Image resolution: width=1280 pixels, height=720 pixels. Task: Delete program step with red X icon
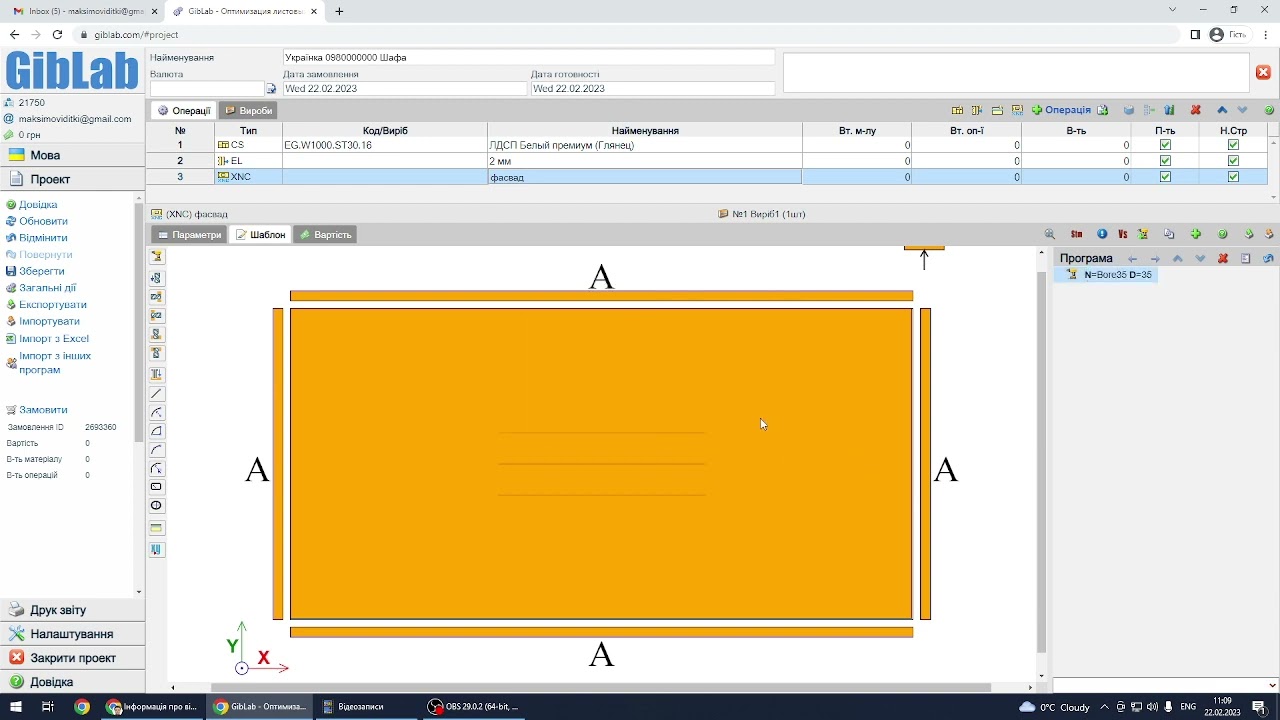pos(1223,258)
